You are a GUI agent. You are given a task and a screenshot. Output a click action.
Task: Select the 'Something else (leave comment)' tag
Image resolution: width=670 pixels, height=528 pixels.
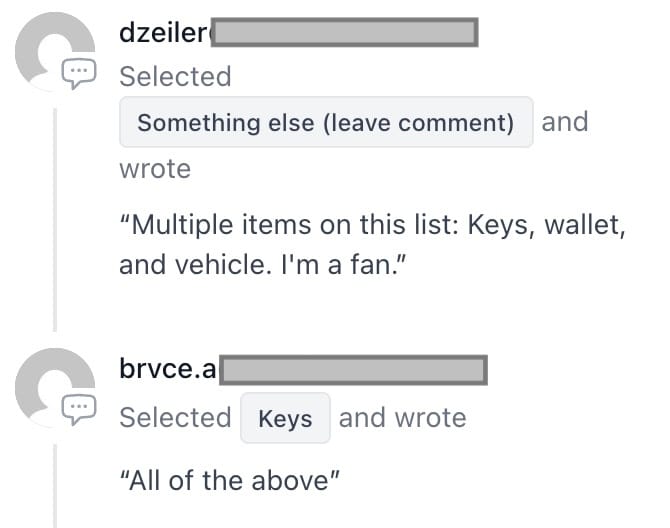(325, 123)
